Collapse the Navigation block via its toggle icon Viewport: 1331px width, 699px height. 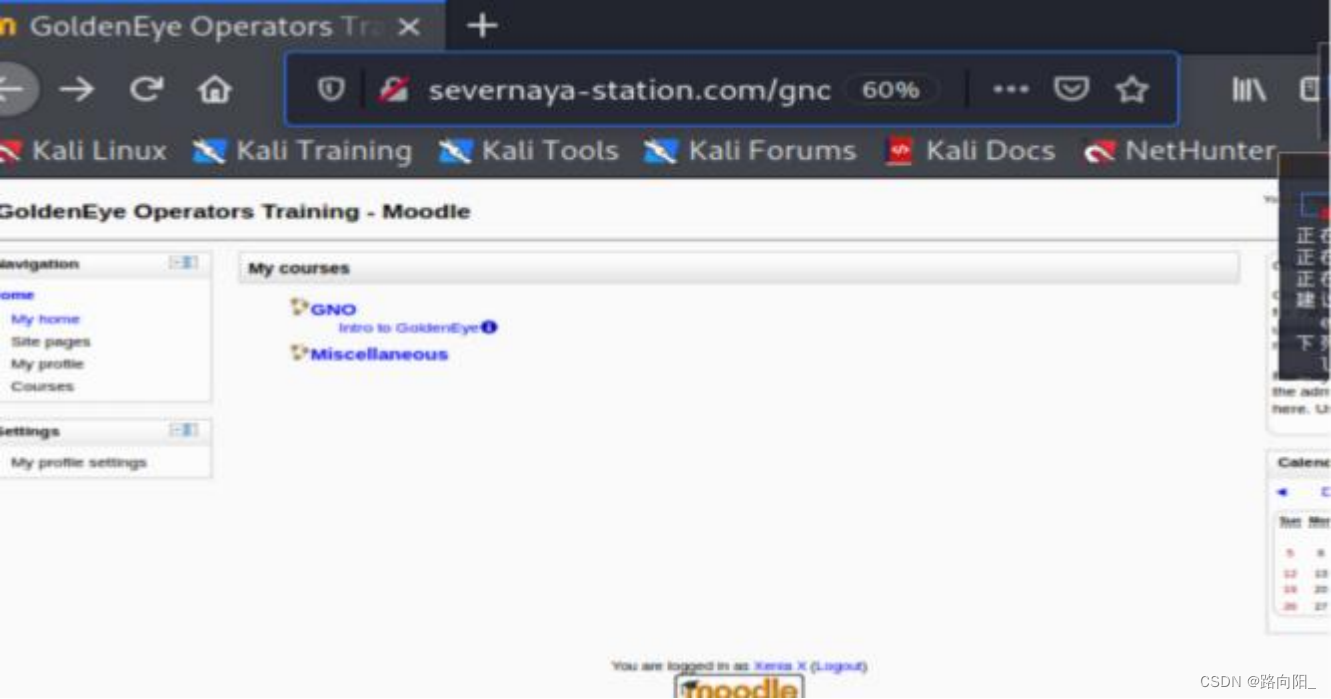183,263
